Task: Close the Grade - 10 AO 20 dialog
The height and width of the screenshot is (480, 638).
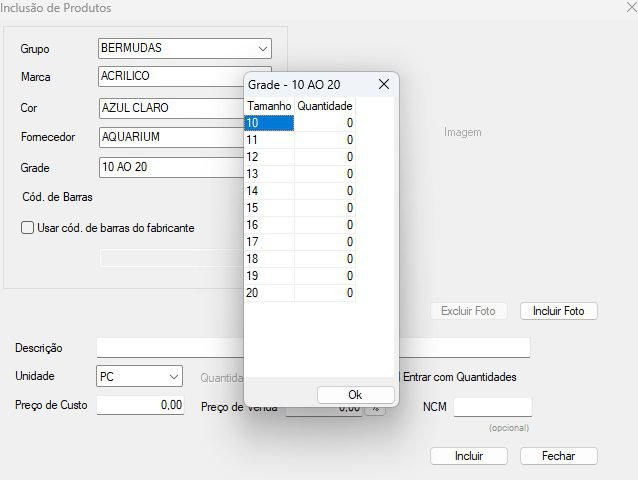Action: pyautogui.click(x=384, y=84)
